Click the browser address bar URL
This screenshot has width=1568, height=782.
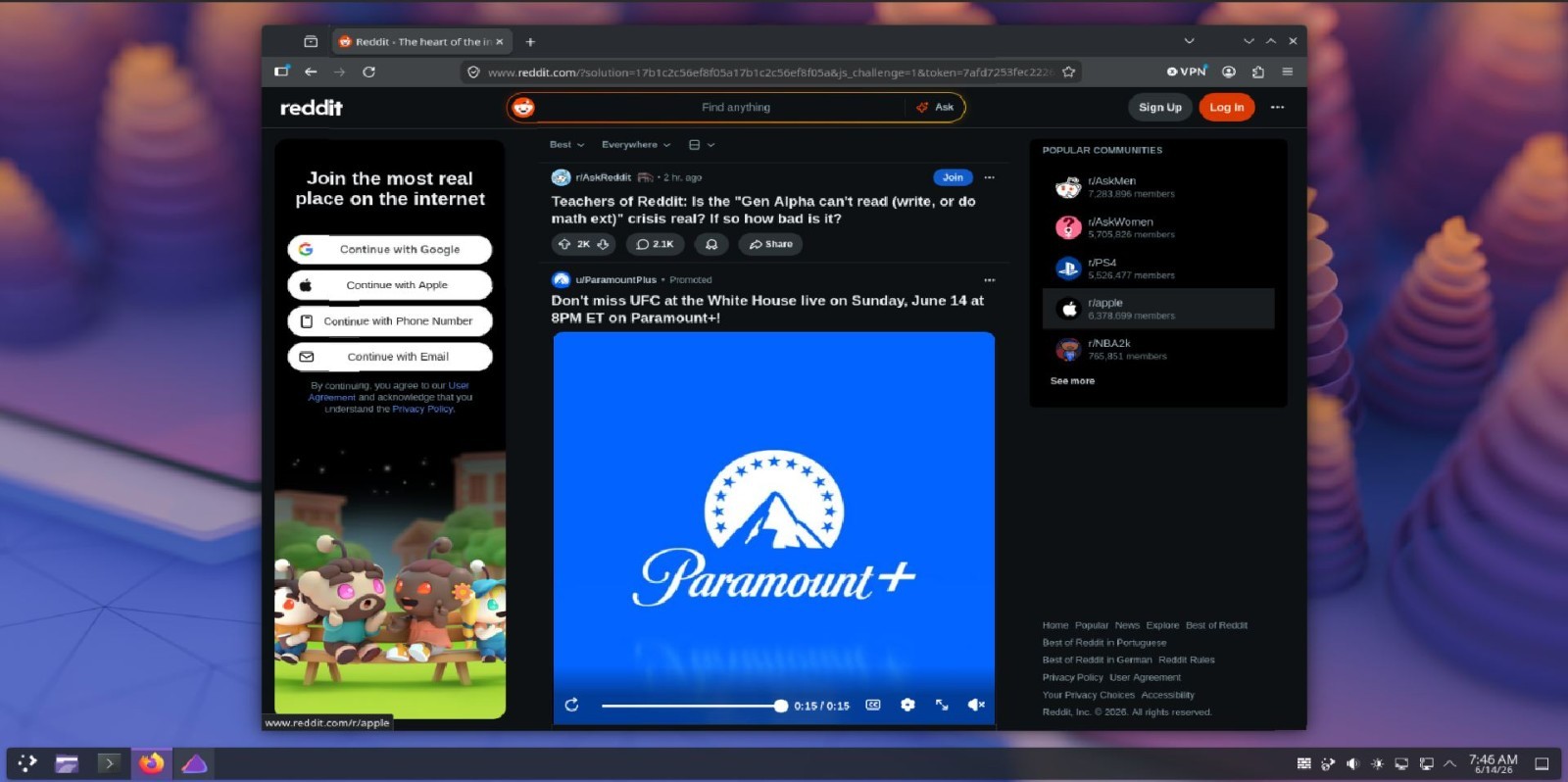[x=771, y=72]
